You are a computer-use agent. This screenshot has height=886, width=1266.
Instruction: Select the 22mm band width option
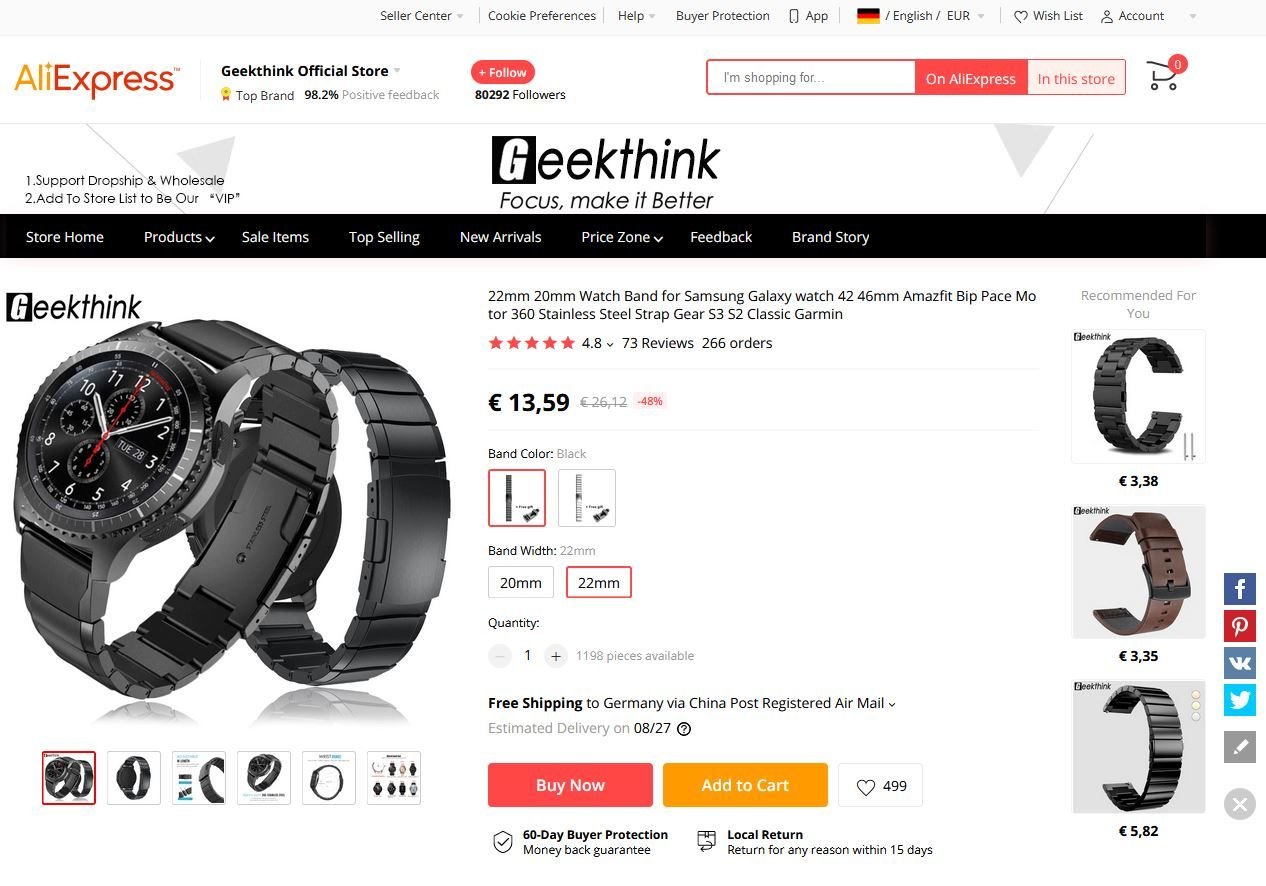coord(599,583)
